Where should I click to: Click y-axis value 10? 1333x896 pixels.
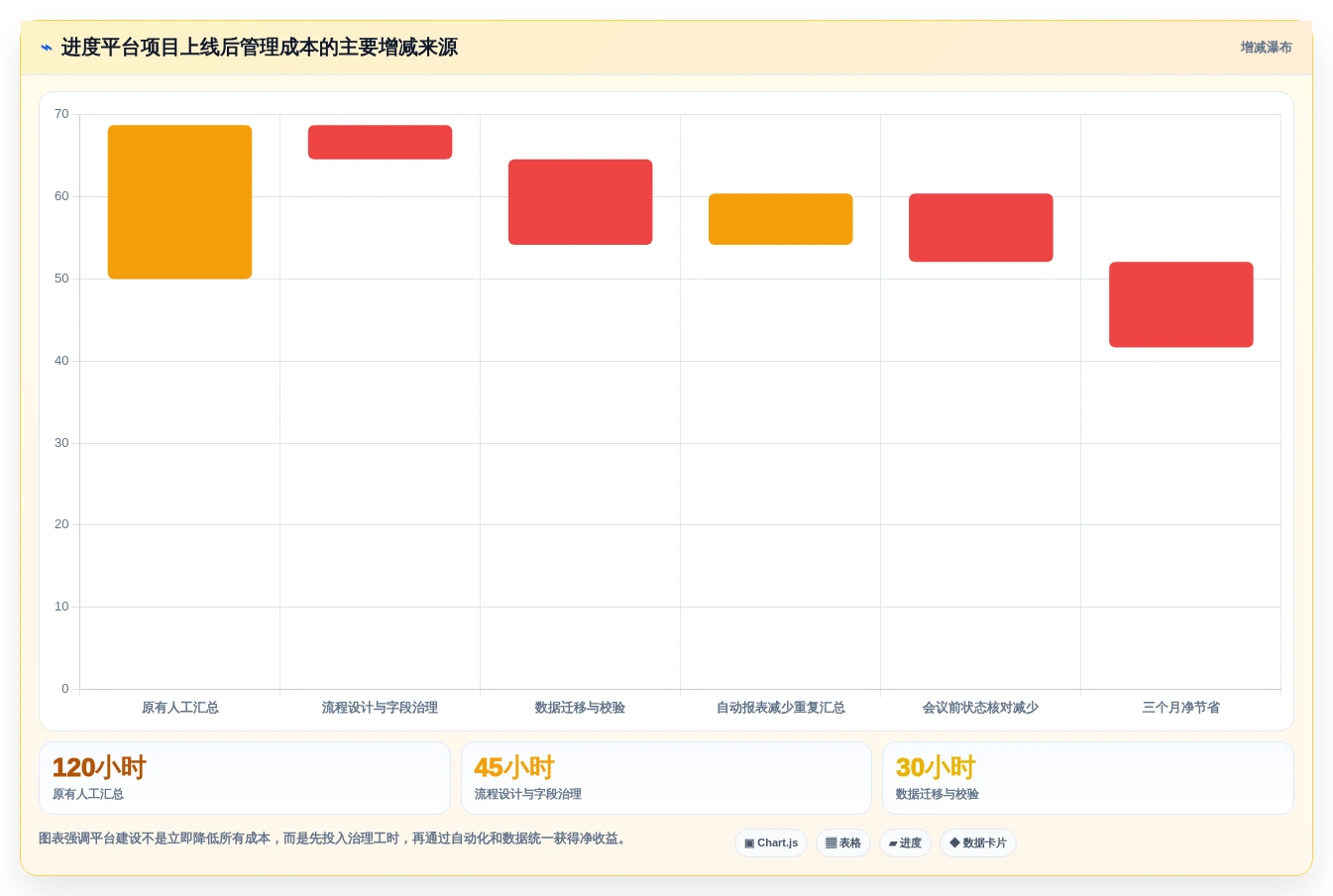click(61, 607)
